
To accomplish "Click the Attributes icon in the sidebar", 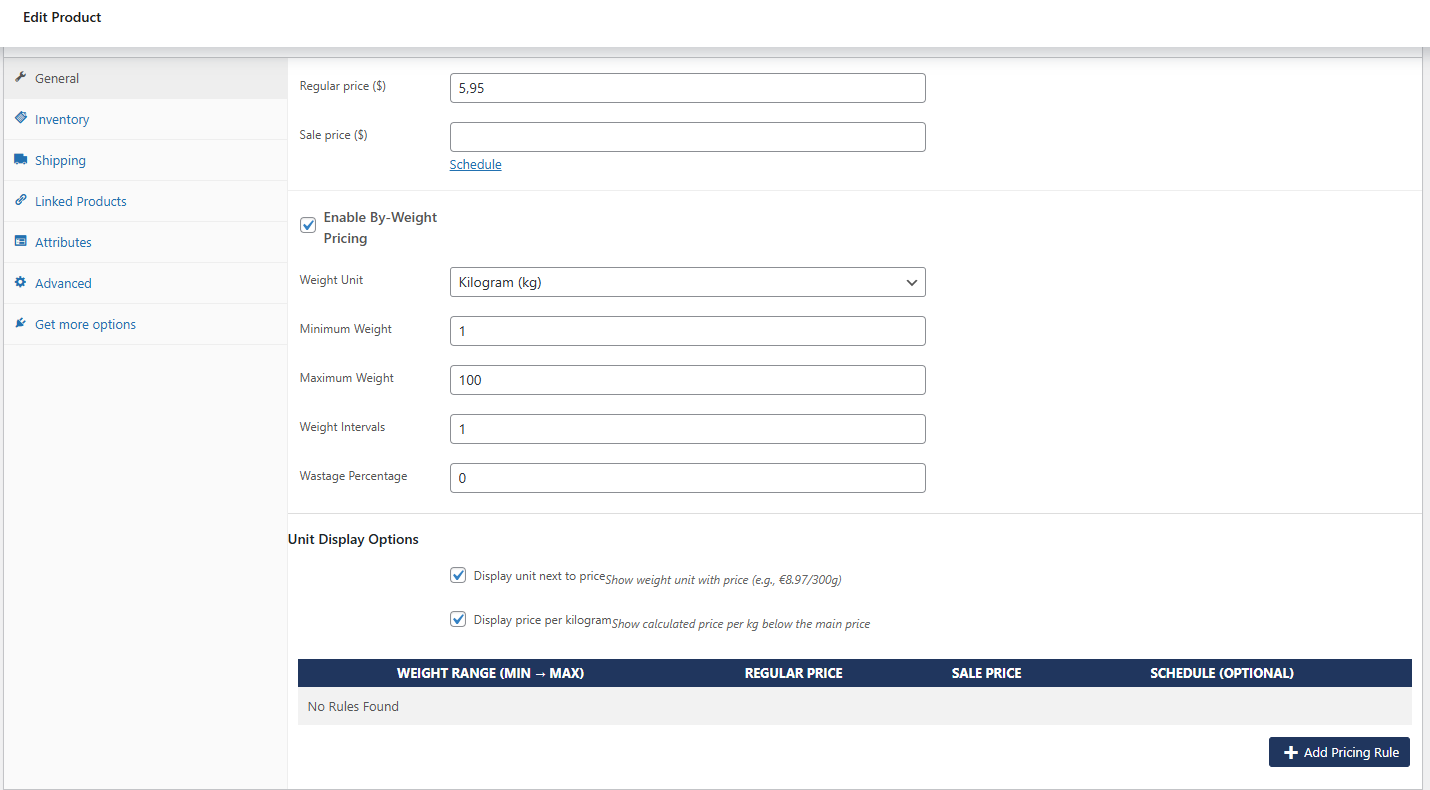I will click(21, 241).
